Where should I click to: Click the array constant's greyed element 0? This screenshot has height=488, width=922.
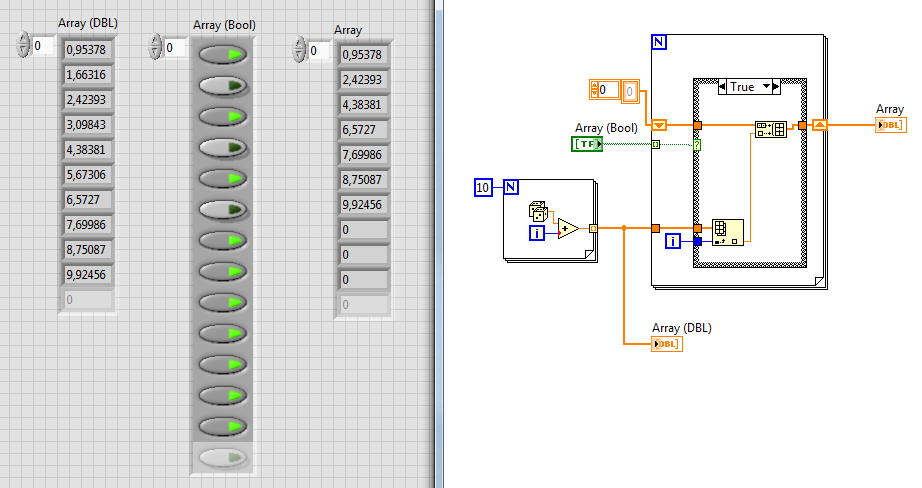click(x=630, y=91)
